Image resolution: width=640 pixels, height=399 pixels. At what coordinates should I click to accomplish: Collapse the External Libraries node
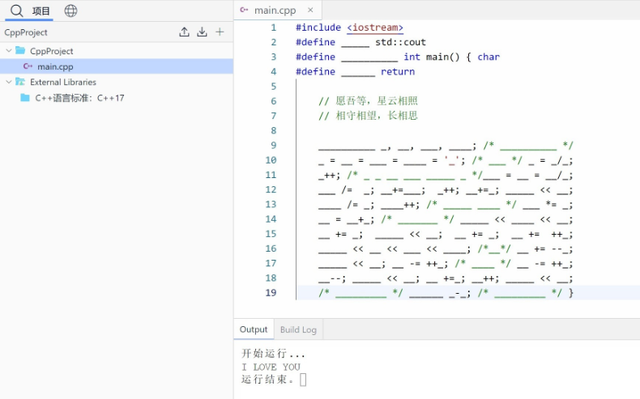pos(9,82)
